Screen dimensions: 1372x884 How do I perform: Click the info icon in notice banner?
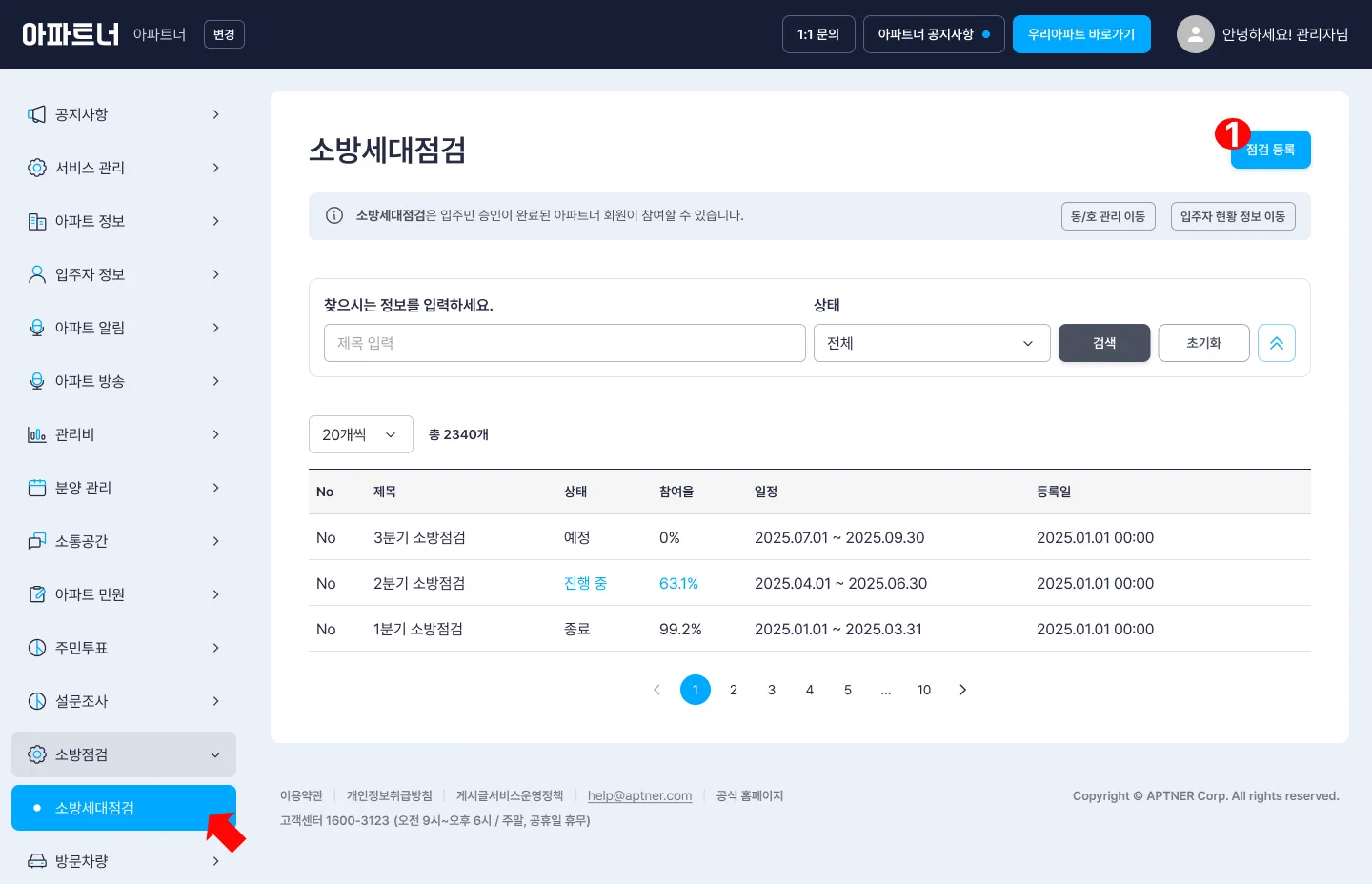click(x=334, y=215)
